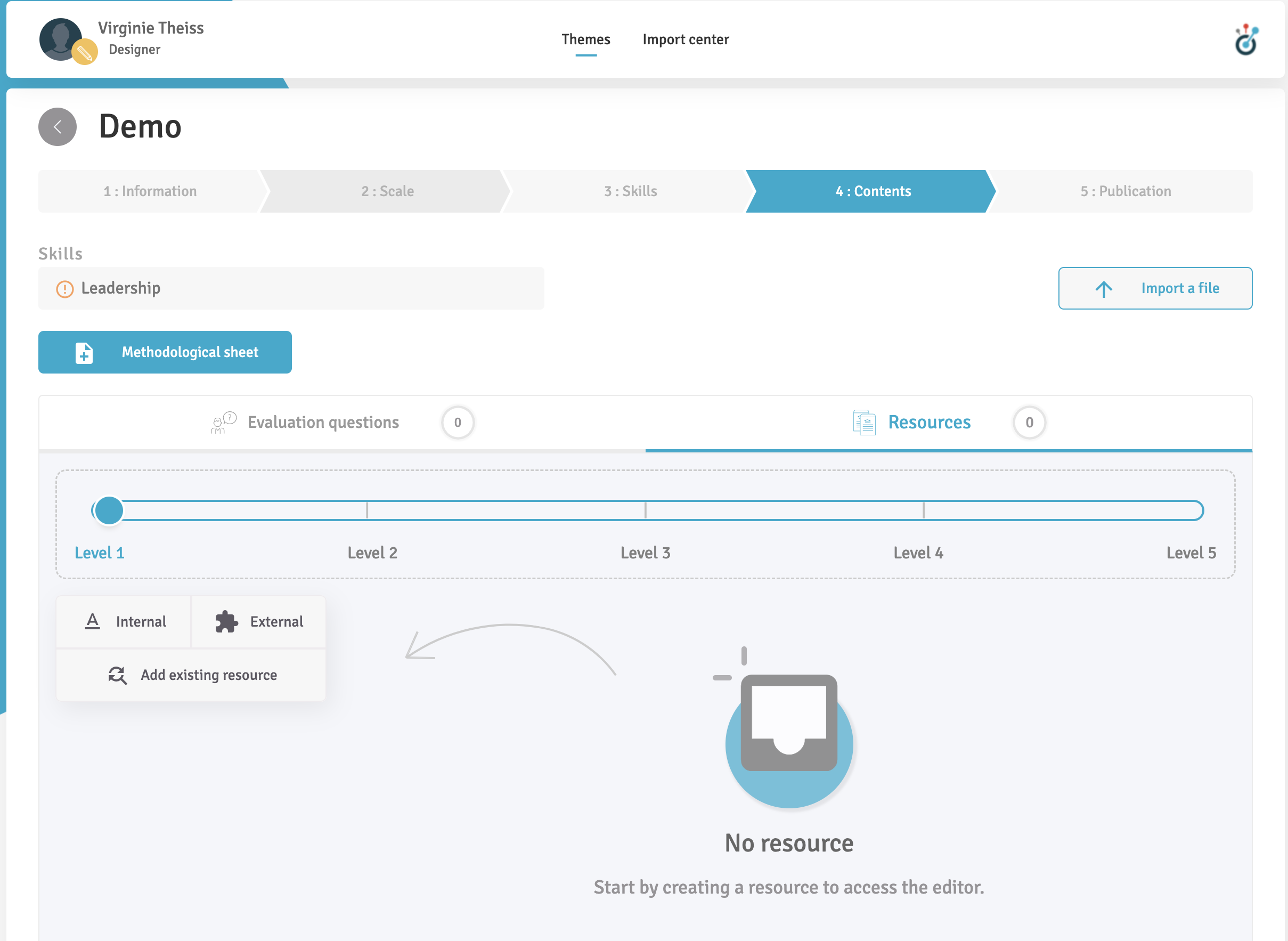The height and width of the screenshot is (941, 1288).
Task: Click the puzzle piece External icon
Action: coord(226,621)
